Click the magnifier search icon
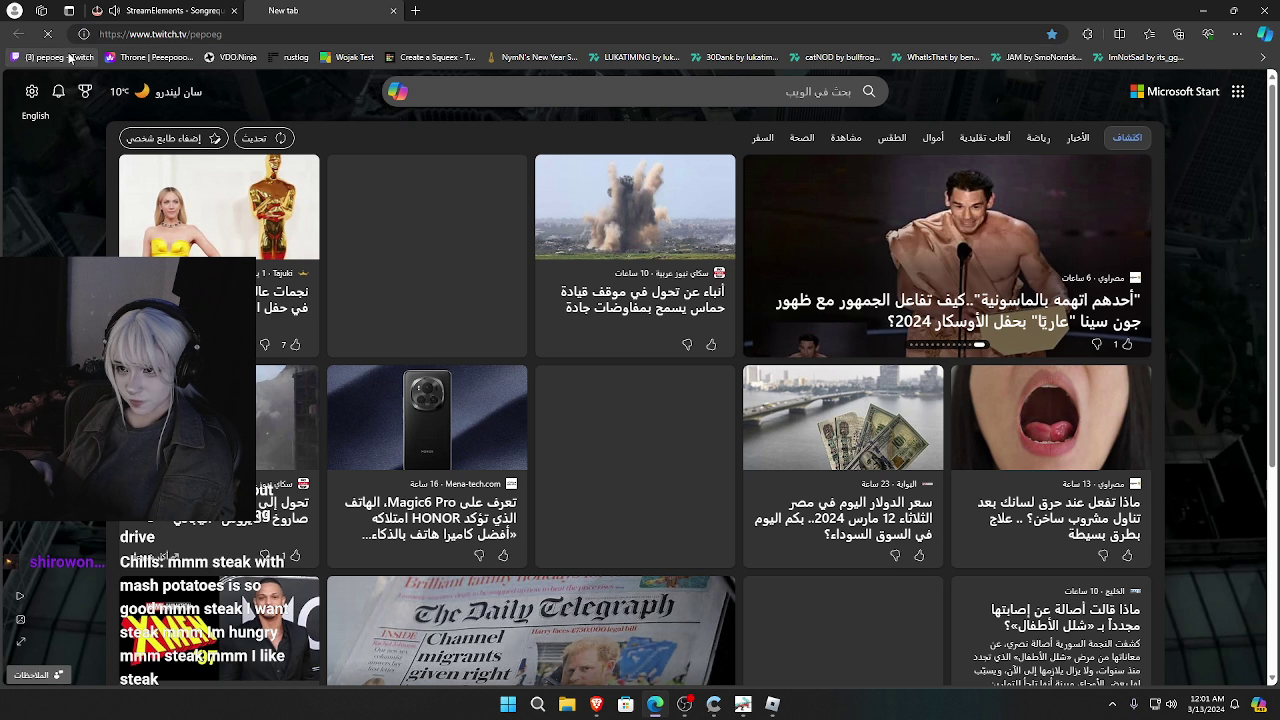This screenshot has height=720, width=1280. 869,91
